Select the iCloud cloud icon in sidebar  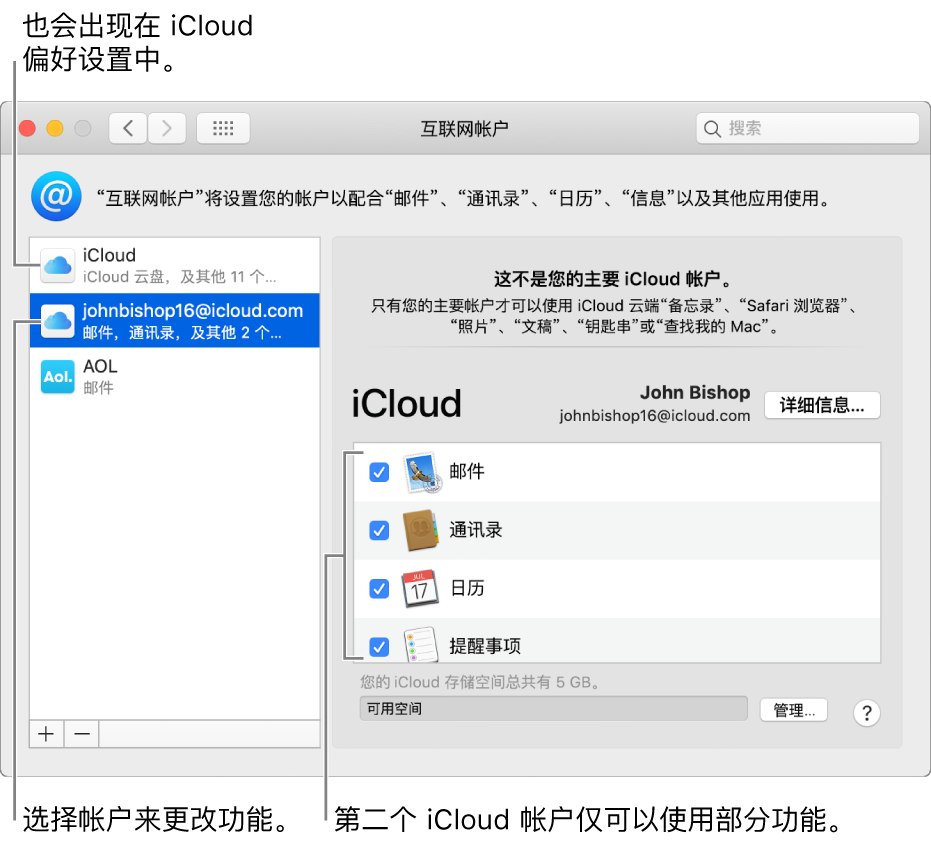pyautogui.click(x=57, y=264)
